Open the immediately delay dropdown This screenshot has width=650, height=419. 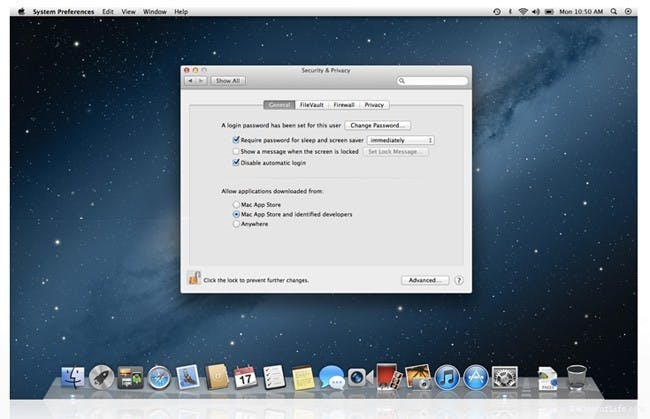(x=400, y=140)
